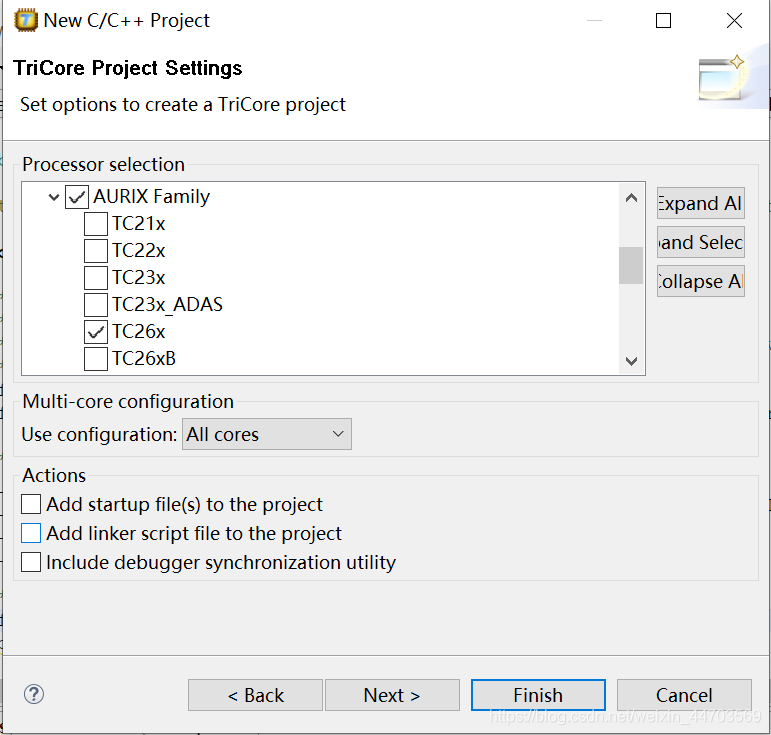Close the New C/C++ Project dialog
This screenshot has width=771, height=735.
point(734,21)
